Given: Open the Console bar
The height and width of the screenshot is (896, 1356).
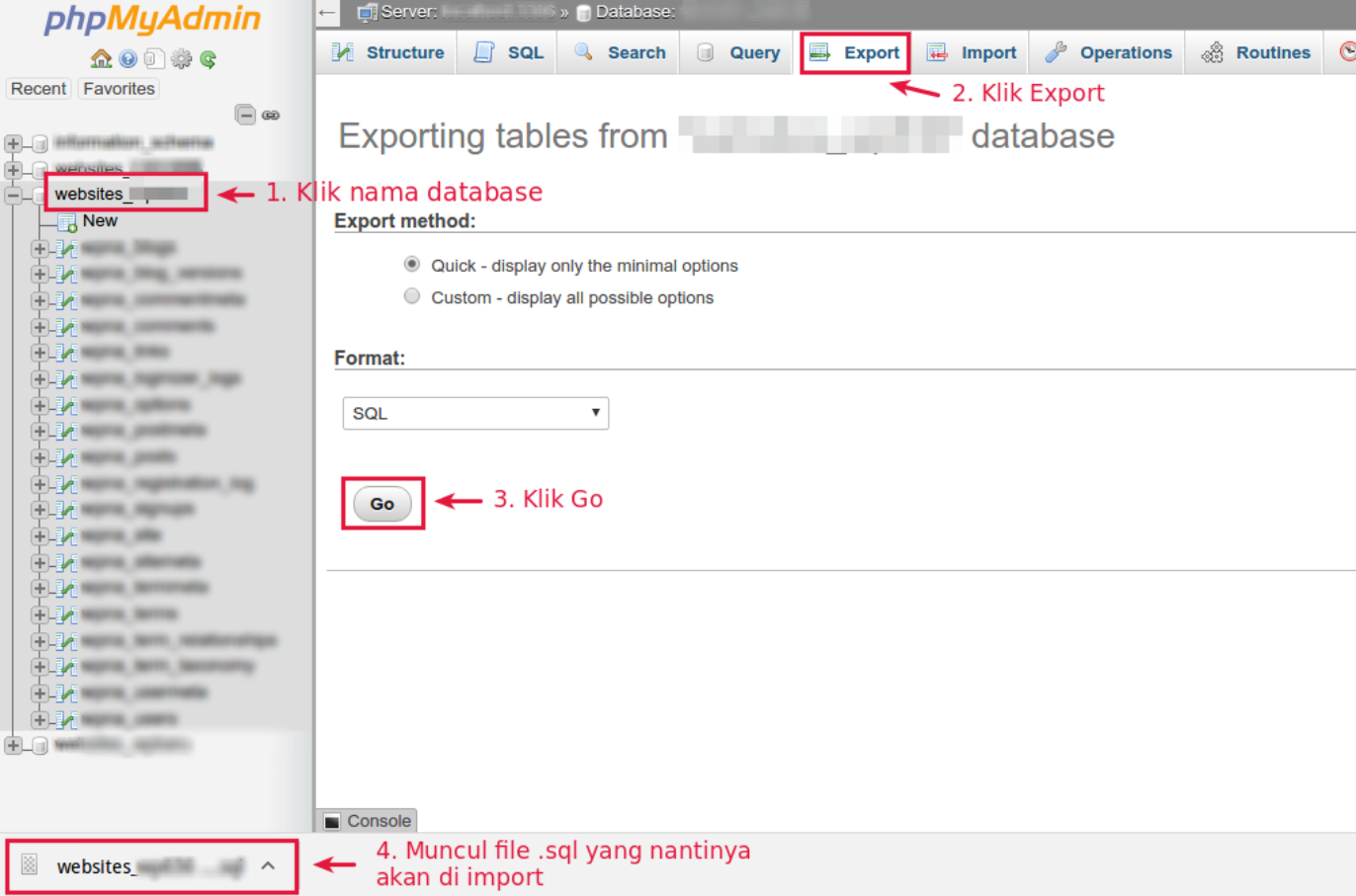Looking at the screenshot, I should [x=367, y=821].
